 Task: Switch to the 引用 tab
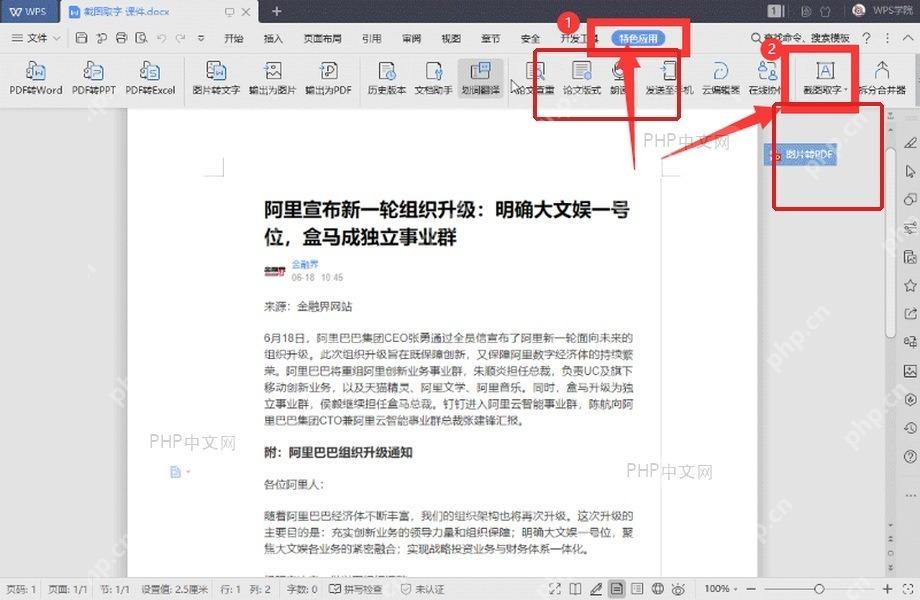(x=371, y=38)
